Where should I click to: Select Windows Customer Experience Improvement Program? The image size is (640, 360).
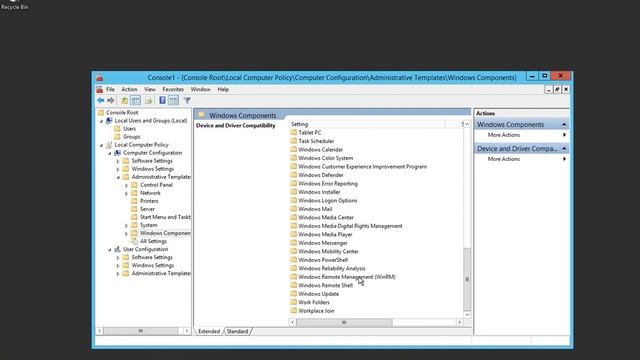[362, 167]
